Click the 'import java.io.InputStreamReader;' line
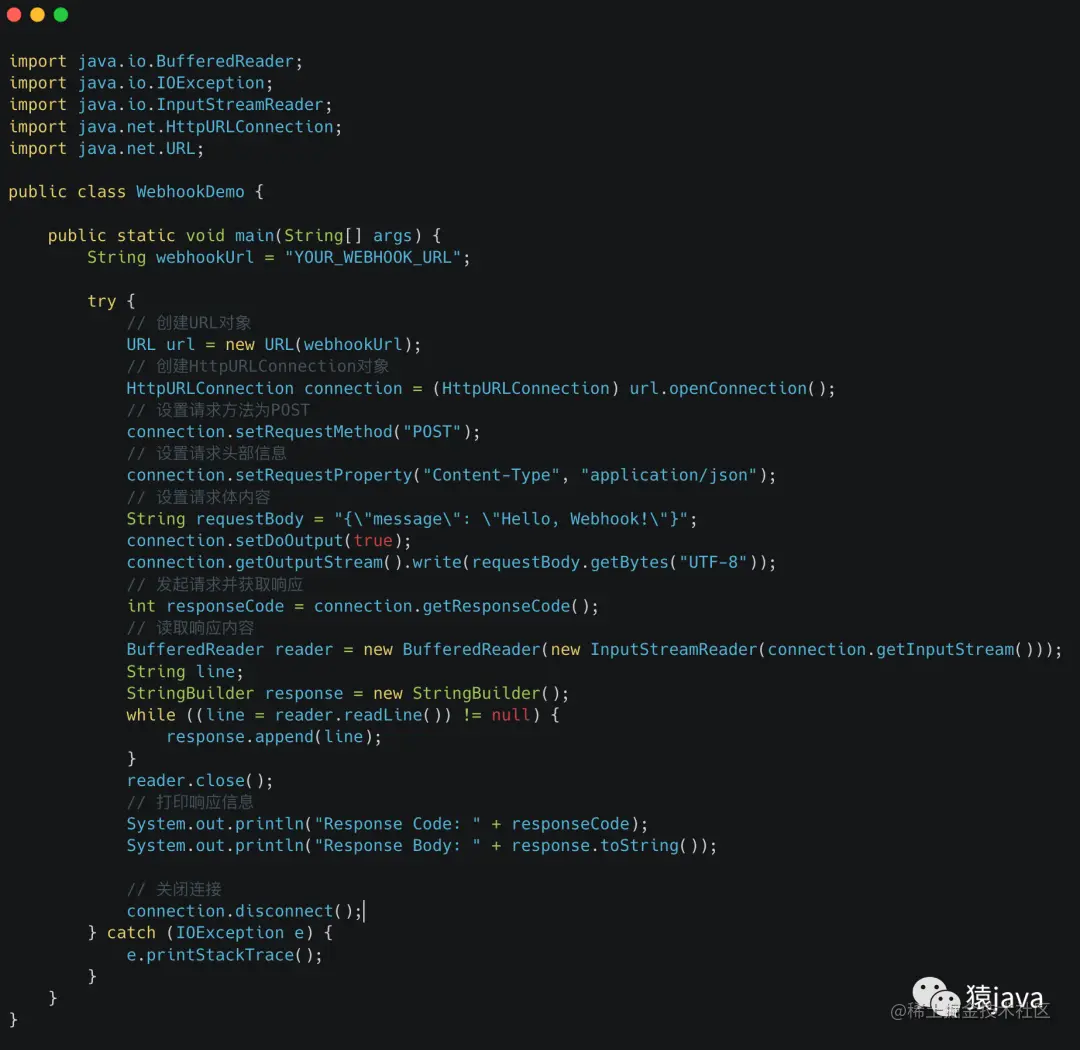 pyautogui.click(x=170, y=105)
